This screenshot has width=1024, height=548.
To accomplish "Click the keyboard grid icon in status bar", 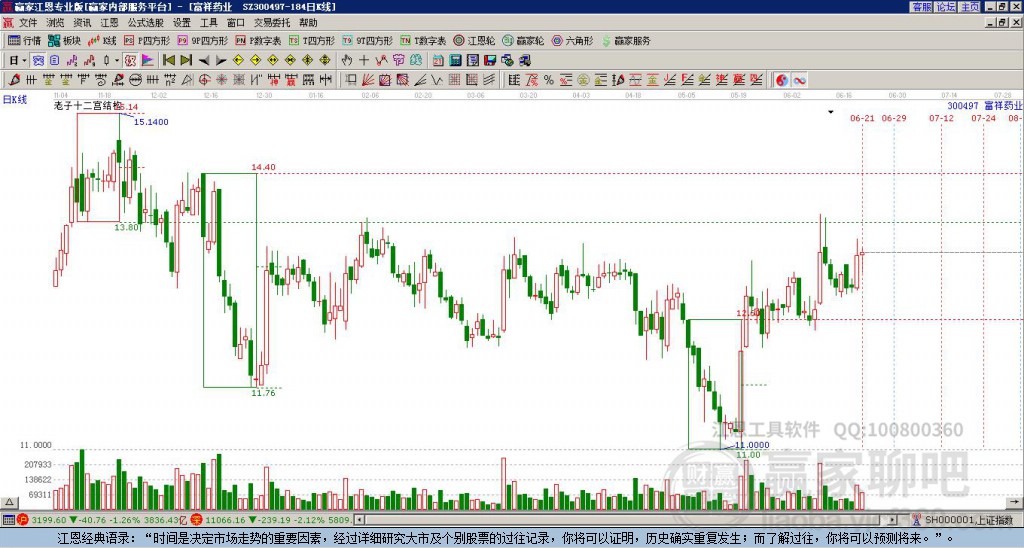I will (8, 520).
